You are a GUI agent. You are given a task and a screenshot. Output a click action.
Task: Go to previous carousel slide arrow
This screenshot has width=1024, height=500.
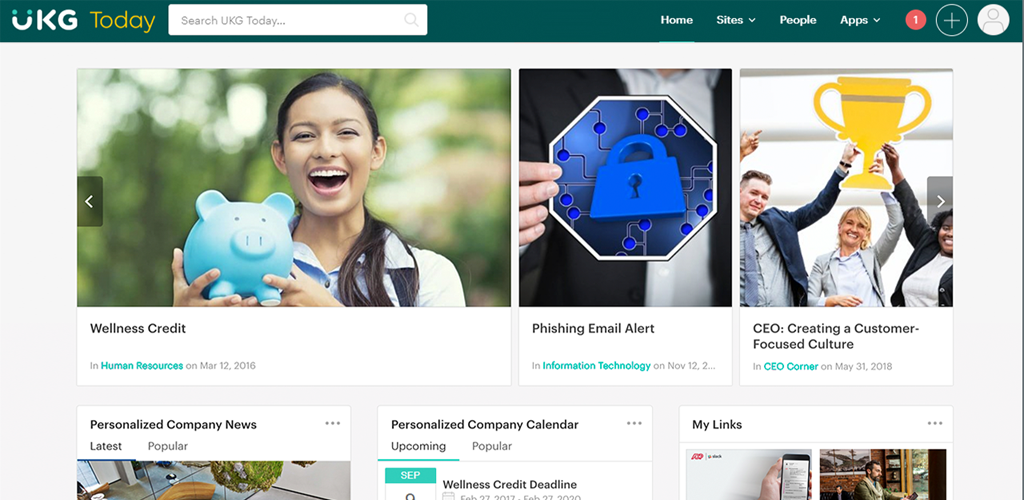(89, 202)
